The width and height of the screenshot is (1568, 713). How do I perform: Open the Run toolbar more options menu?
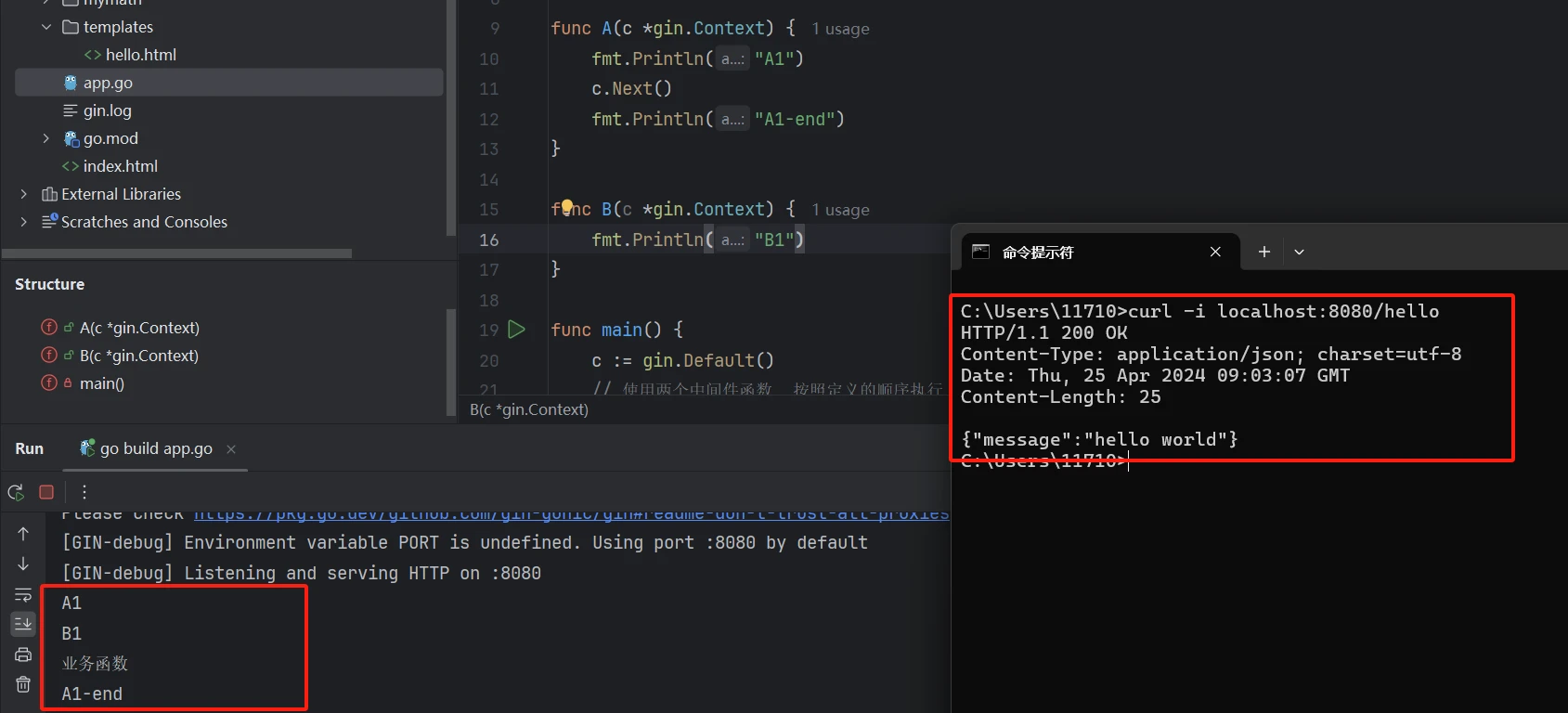84,492
